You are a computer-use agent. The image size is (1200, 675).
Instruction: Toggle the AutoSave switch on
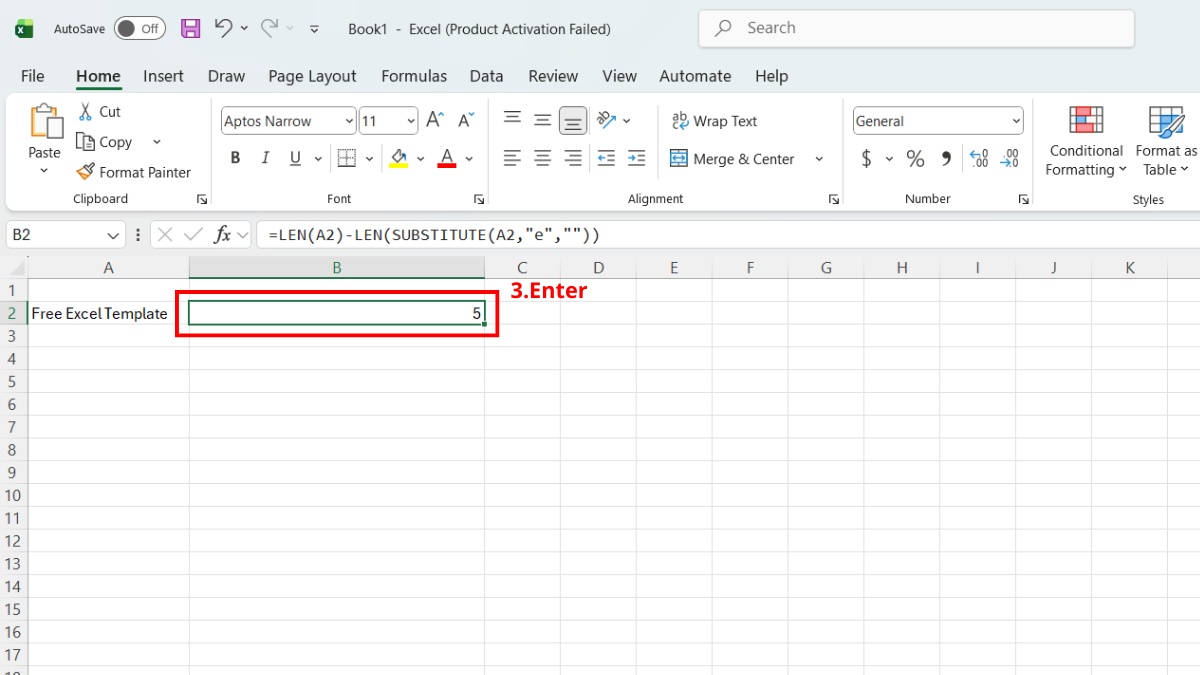(x=139, y=28)
